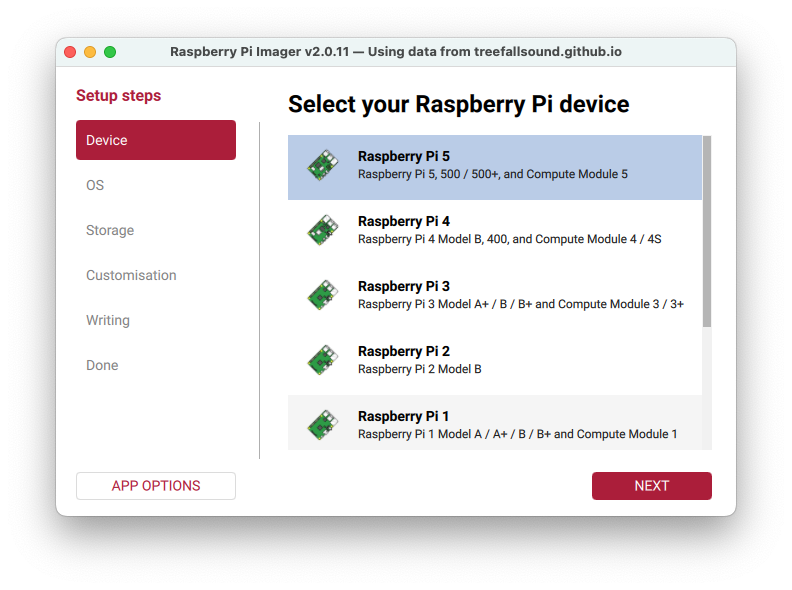This screenshot has width=792, height=590.
Task: Open the Storage setup step
Action: (x=110, y=230)
